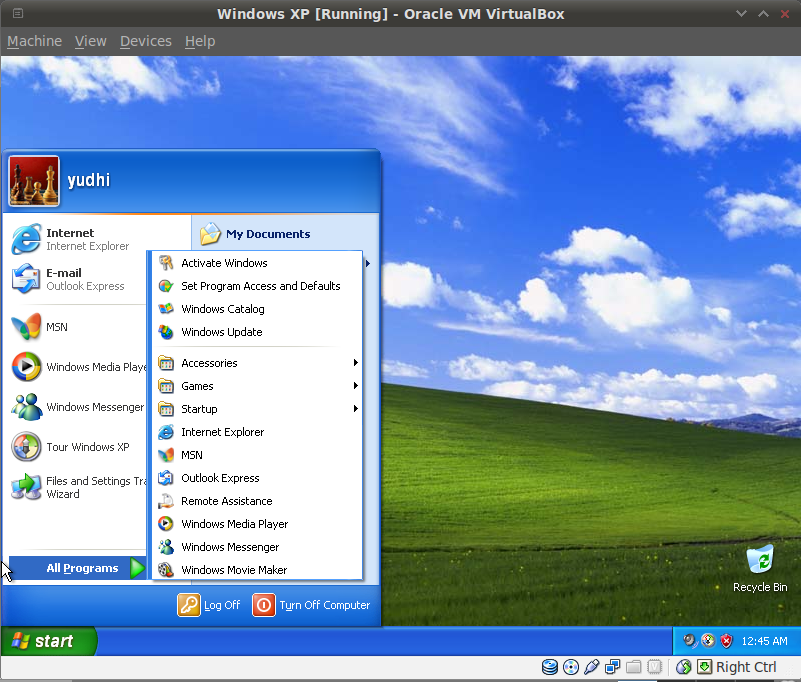This screenshot has height=682, width=801.
Task: Open Windows Media Player from the left list
Action: pos(77,367)
